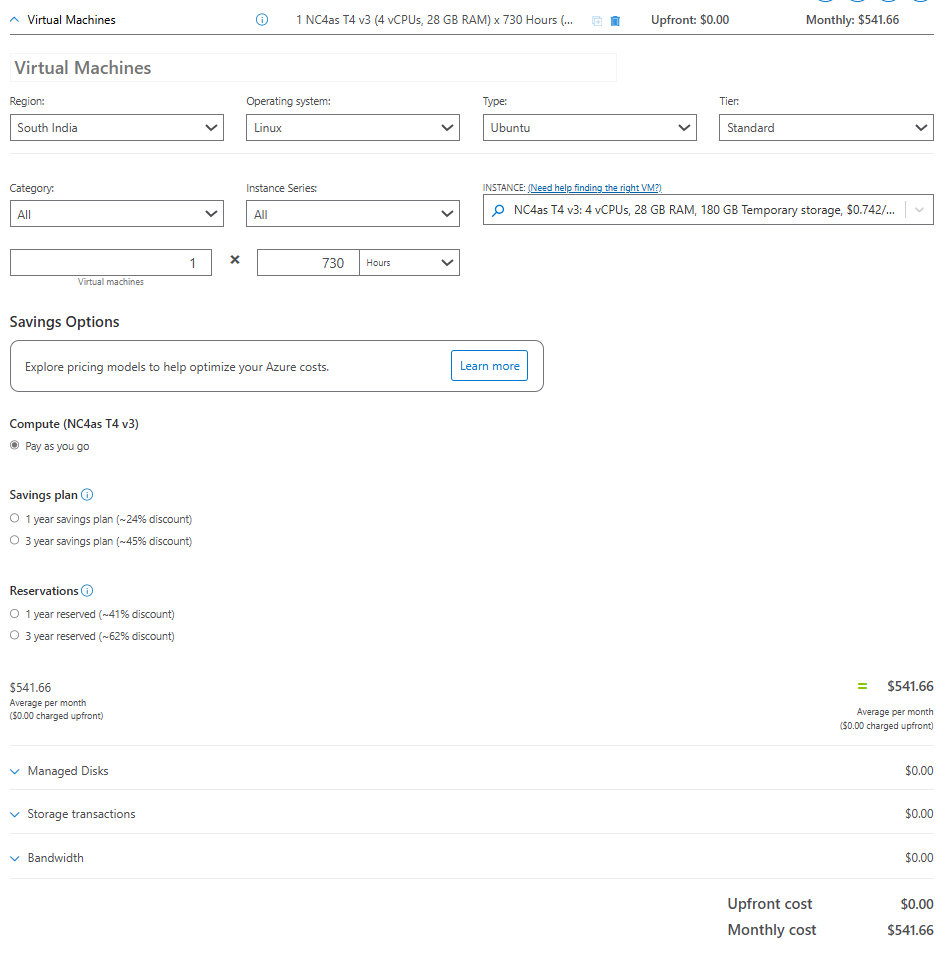Click the Managed Disks $0.00 amount
The height and width of the screenshot is (966, 946).
tap(919, 771)
